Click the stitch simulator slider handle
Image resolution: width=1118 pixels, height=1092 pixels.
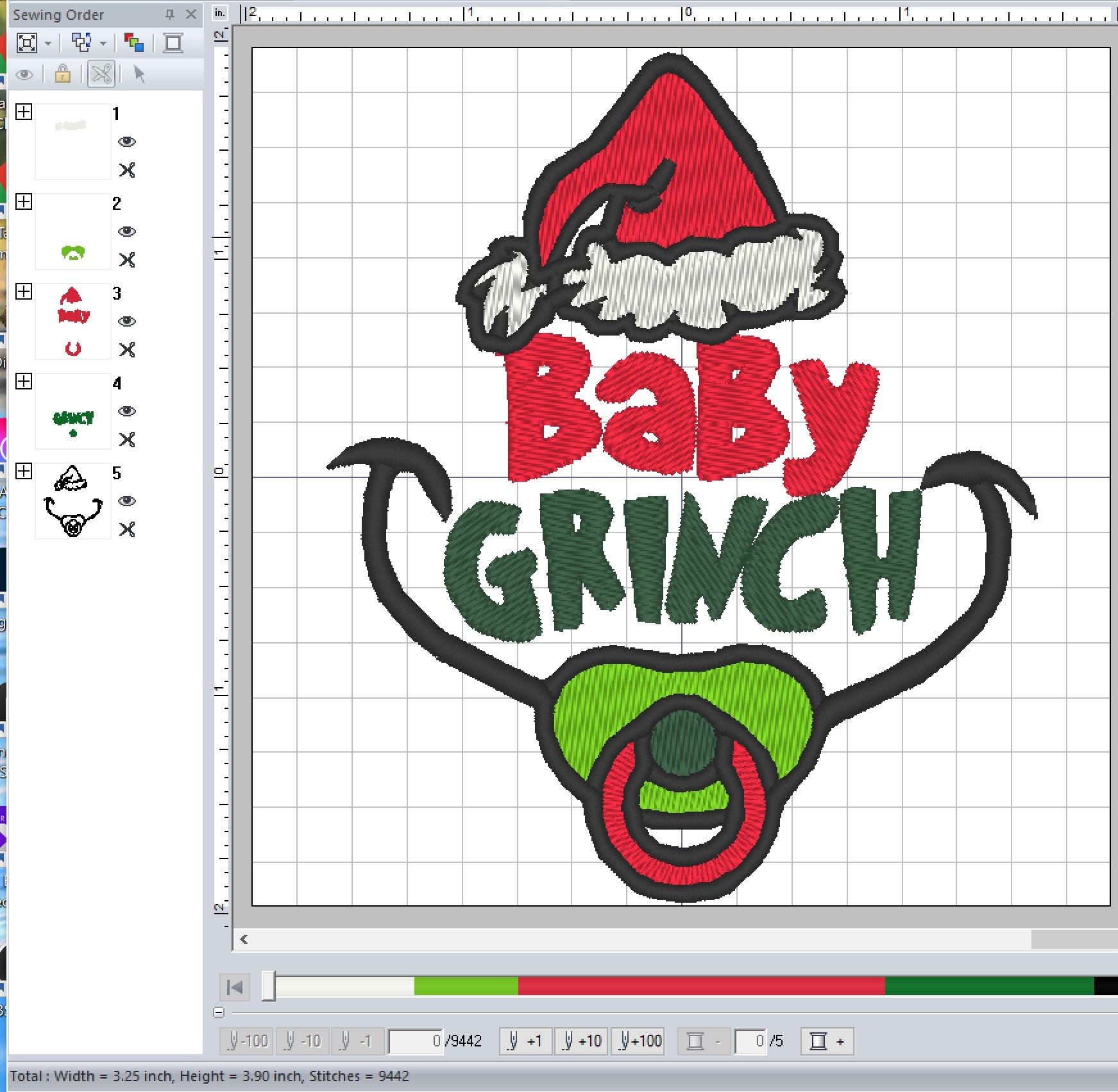pos(269,986)
